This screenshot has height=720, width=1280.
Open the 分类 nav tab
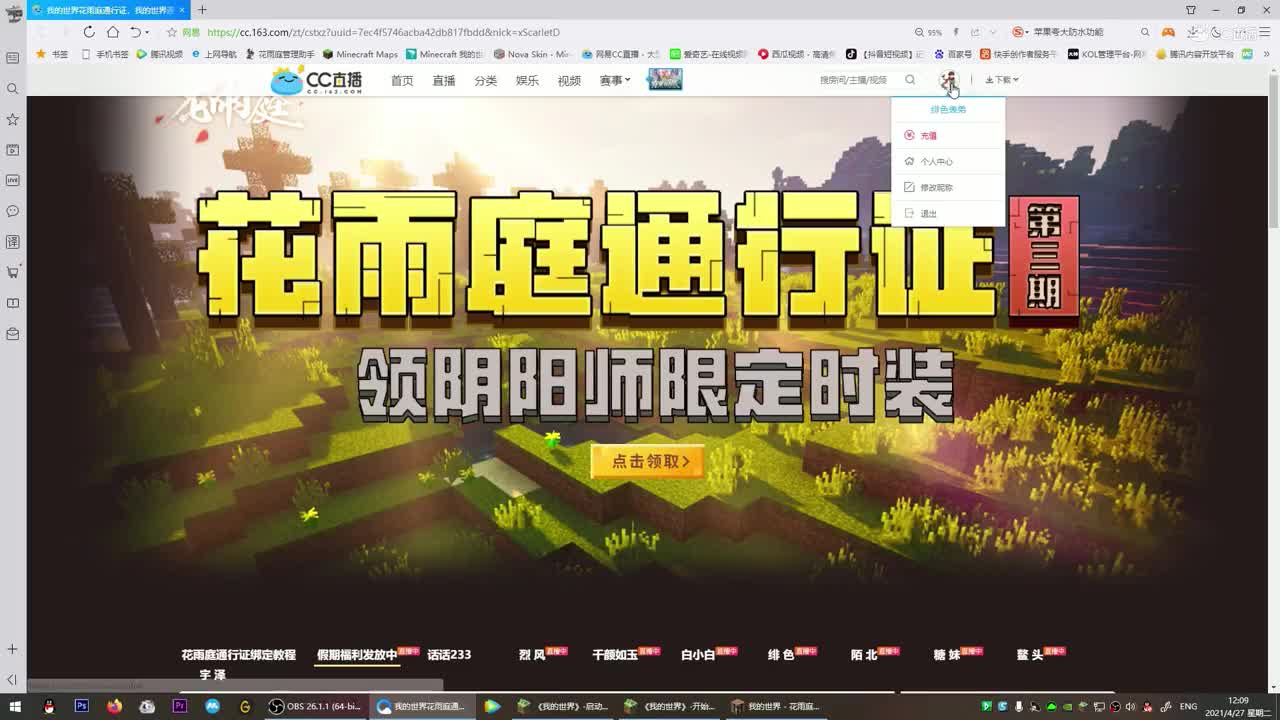486,80
